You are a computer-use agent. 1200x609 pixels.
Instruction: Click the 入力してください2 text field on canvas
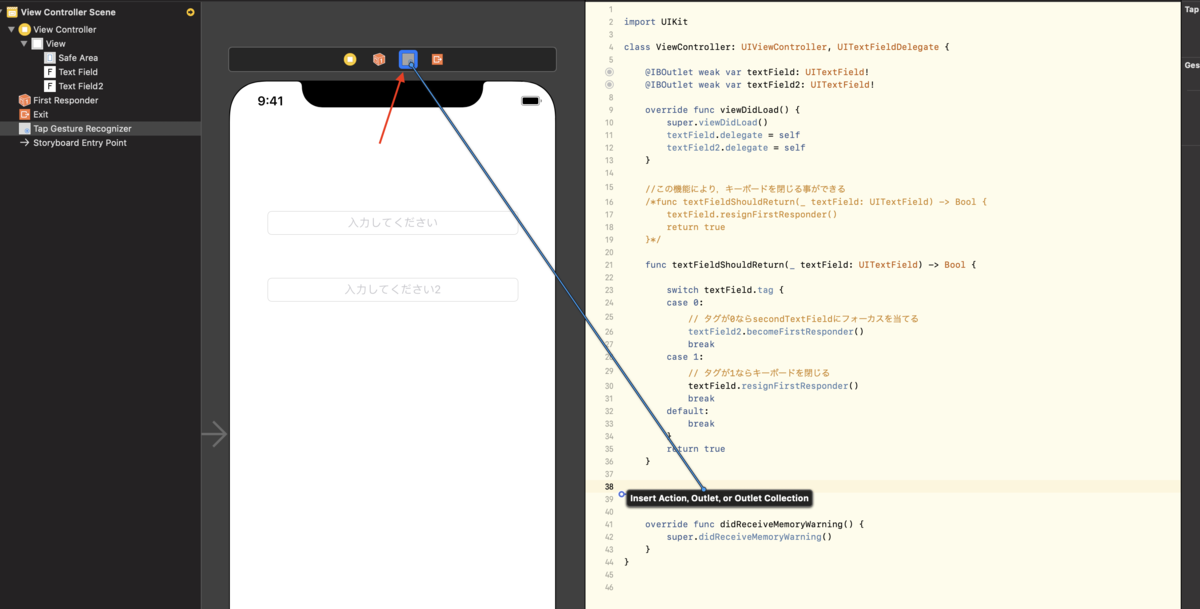pos(392,289)
